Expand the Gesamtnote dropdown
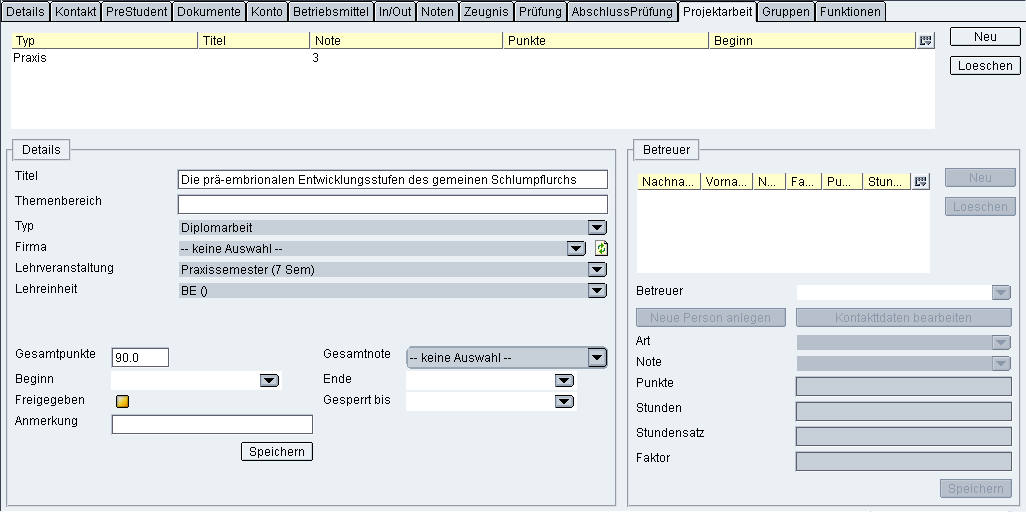 coord(597,357)
